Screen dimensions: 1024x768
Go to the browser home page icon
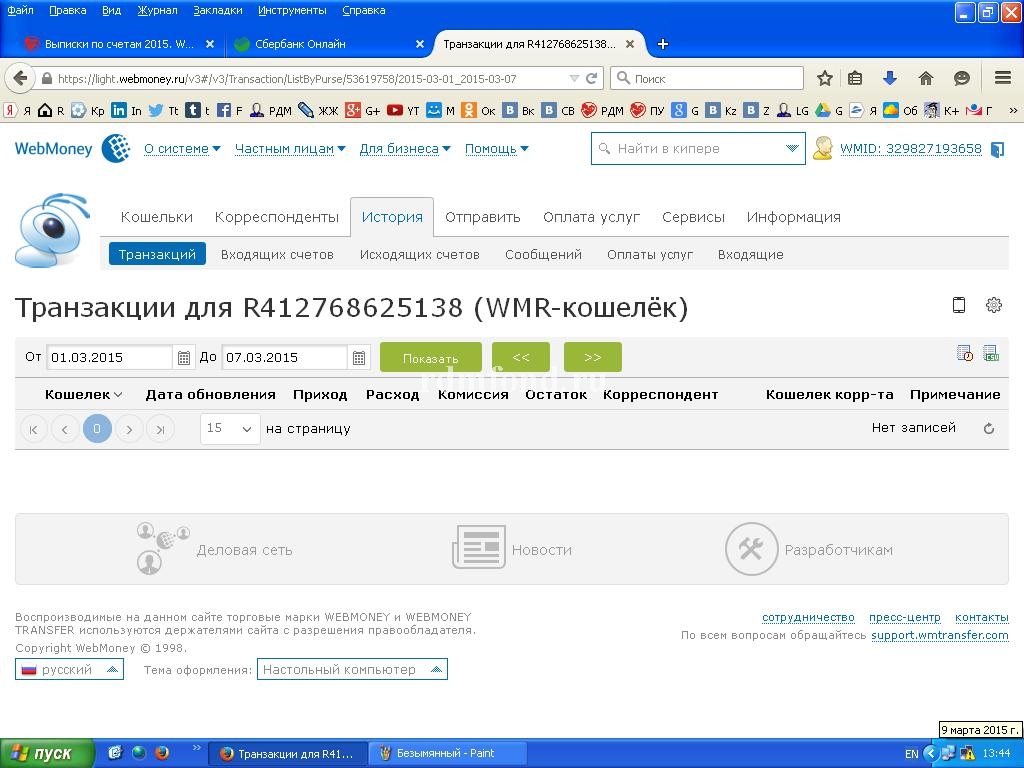(x=925, y=78)
